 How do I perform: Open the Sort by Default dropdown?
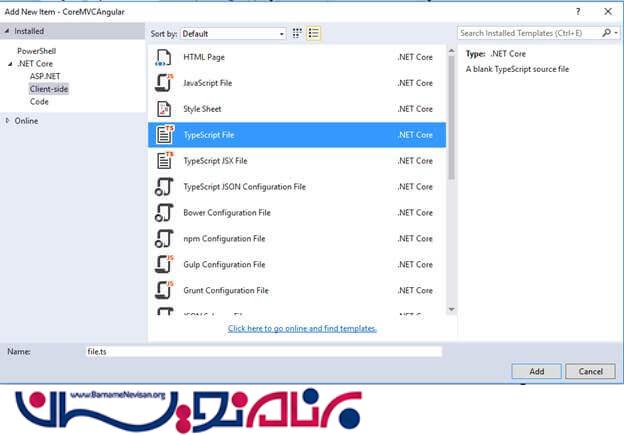233,33
